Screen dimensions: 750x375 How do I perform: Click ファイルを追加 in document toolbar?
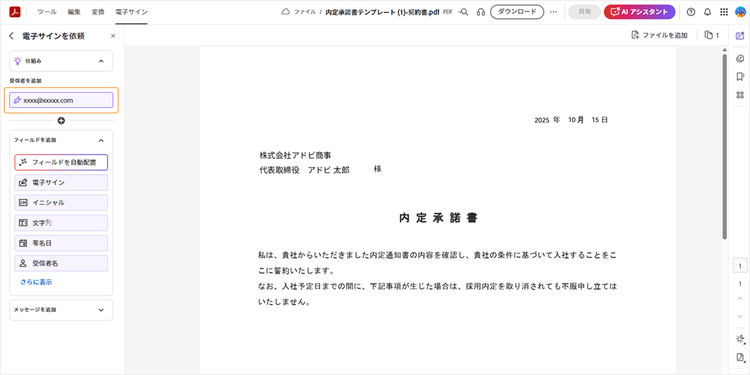coord(659,35)
